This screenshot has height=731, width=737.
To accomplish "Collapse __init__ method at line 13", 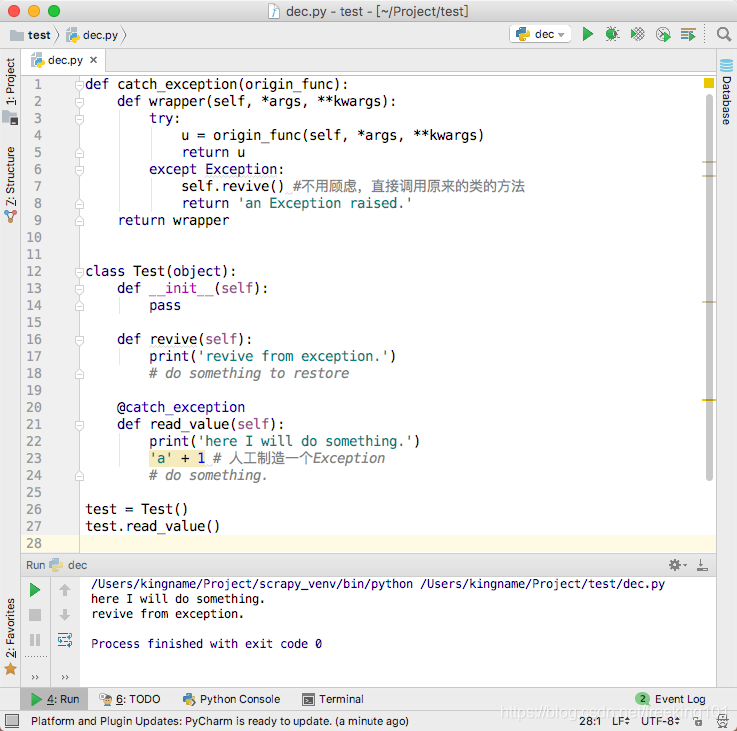I will tap(79, 289).
